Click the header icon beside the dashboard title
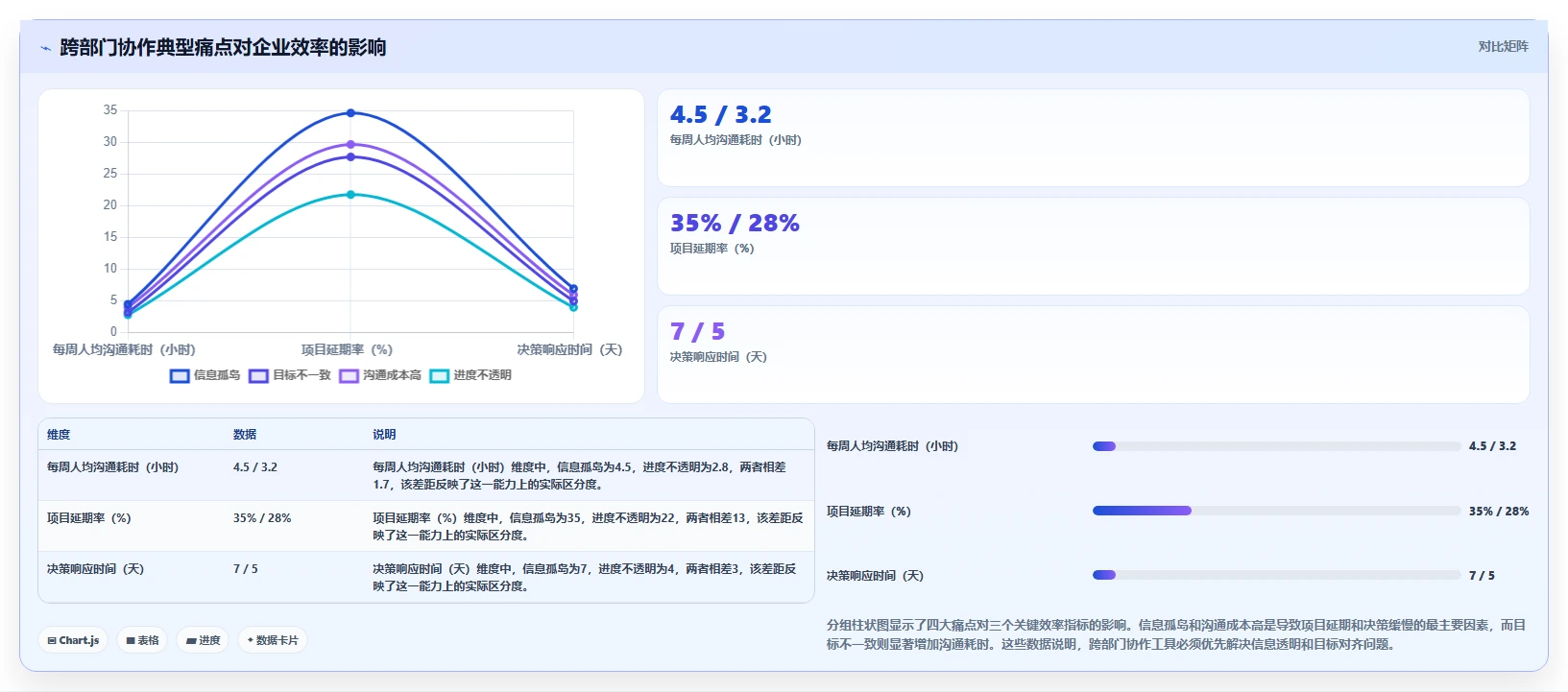Image resolution: width=1568 pixels, height=692 pixels. [x=45, y=48]
